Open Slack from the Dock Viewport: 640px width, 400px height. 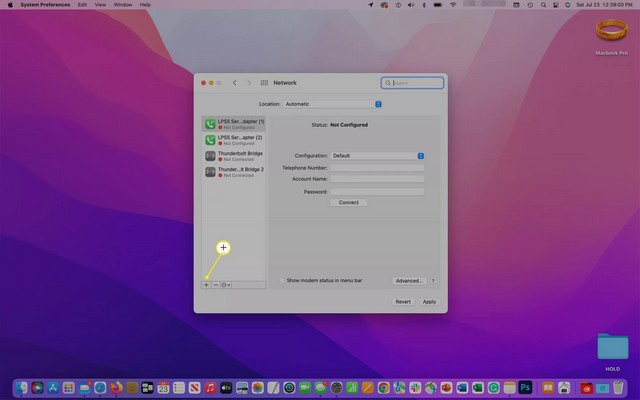point(415,387)
